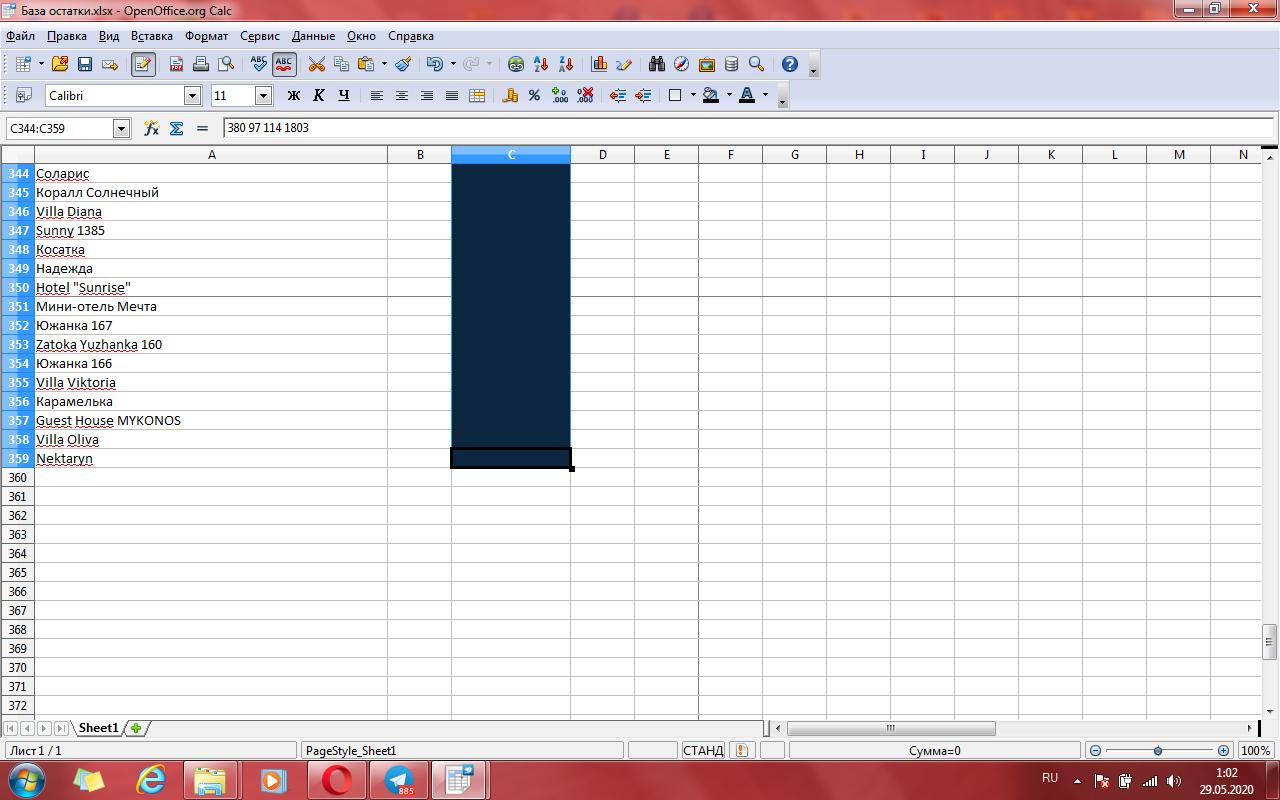Click the Copy icon in the toolbar
The width and height of the screenshot is (1280, 800).
(x=342, y=64)
